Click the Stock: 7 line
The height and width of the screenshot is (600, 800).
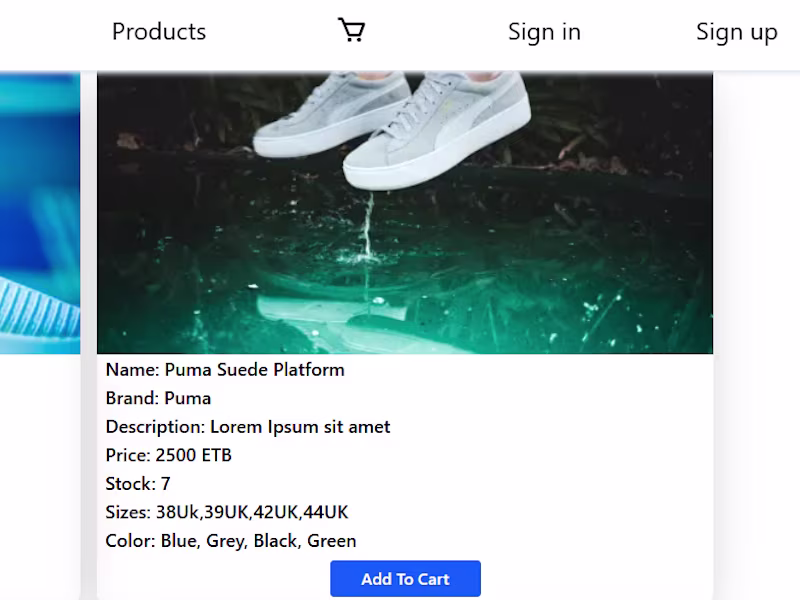pos(138,484)
